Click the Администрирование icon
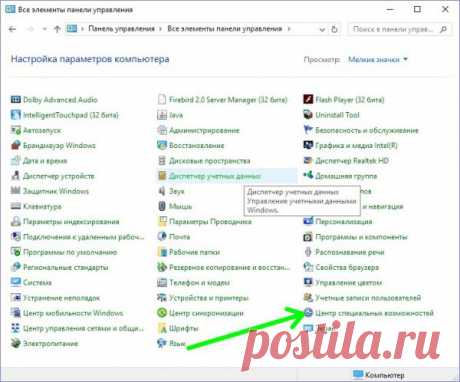This screenshot has height=382, width=460. (162, 130)
